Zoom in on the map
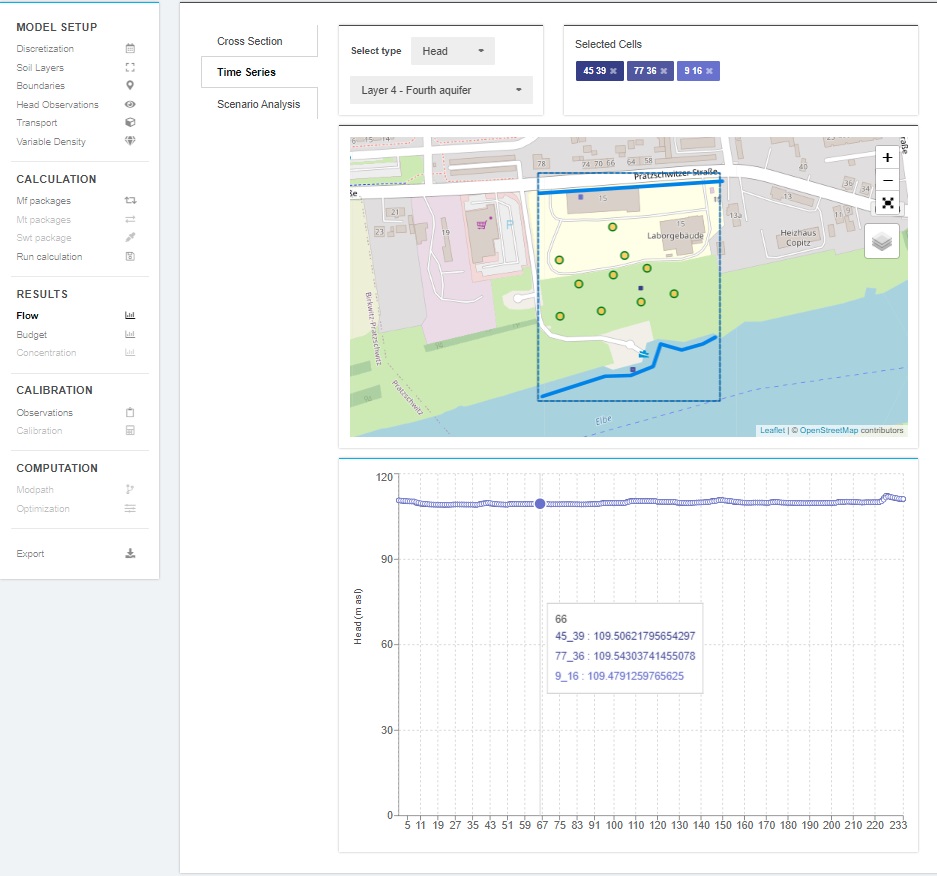 click(x=887, y=157)
